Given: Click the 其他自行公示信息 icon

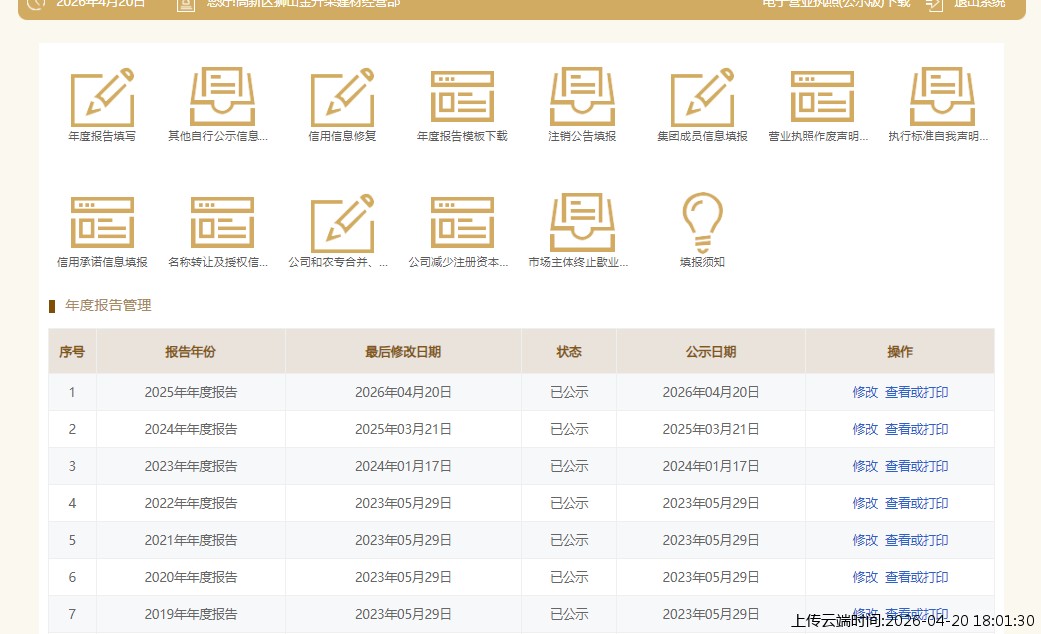Looking at the screenshot, I should [222, 98].
